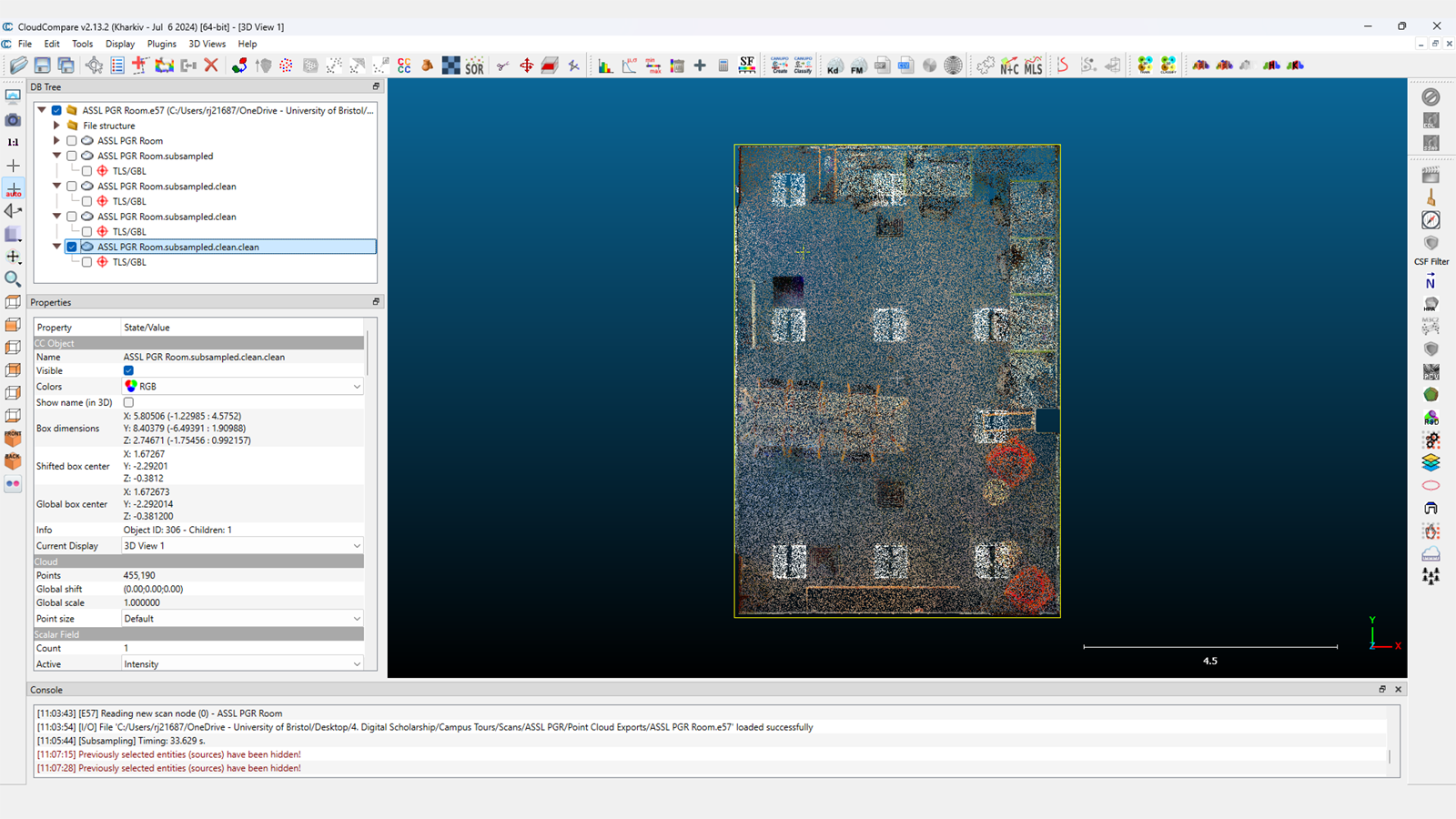Click the Translate/Rotate red arrows icon
Image resolution: width=1456 pixels, height=819 pixels.
pos(526,66)
